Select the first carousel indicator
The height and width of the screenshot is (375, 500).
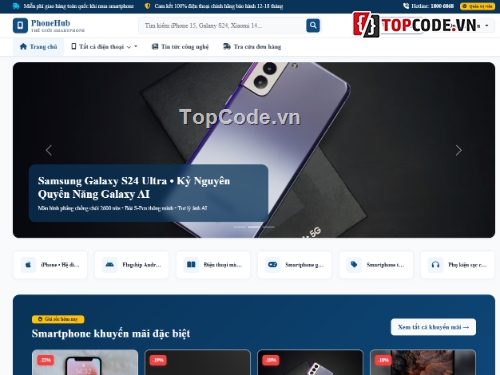(240, 227)
